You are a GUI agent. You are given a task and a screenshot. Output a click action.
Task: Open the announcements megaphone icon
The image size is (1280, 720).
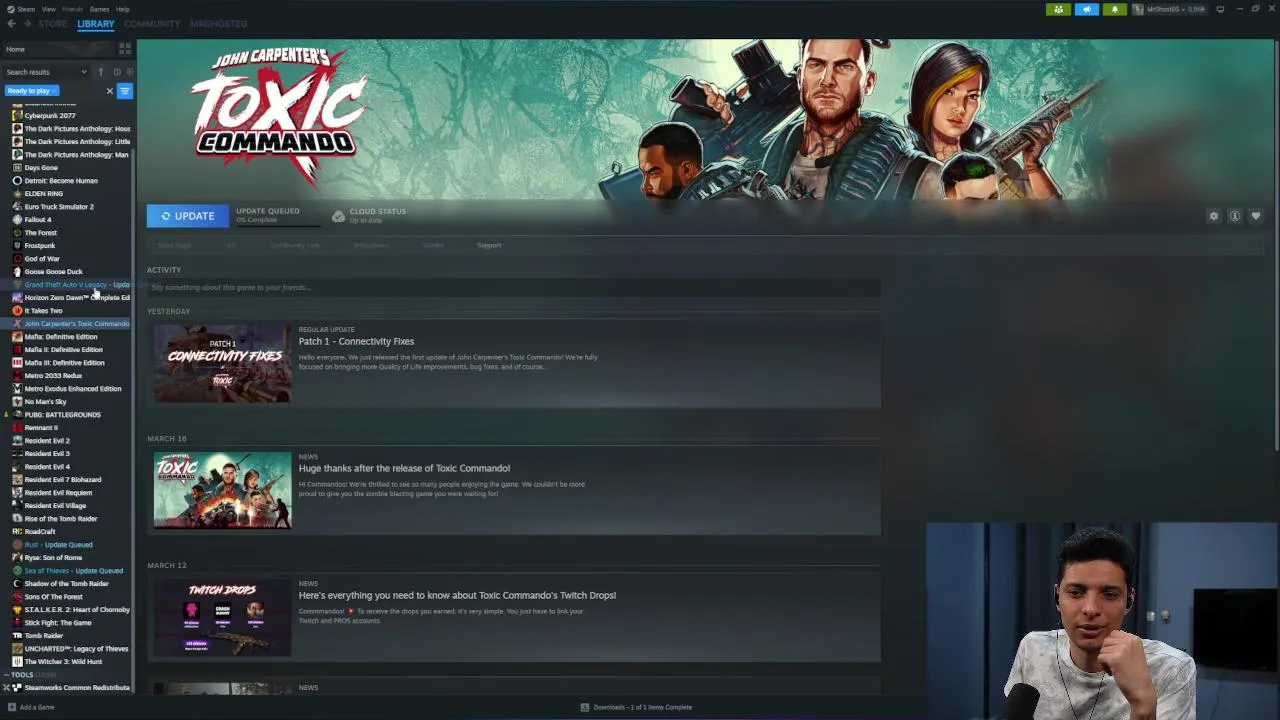1086,9
